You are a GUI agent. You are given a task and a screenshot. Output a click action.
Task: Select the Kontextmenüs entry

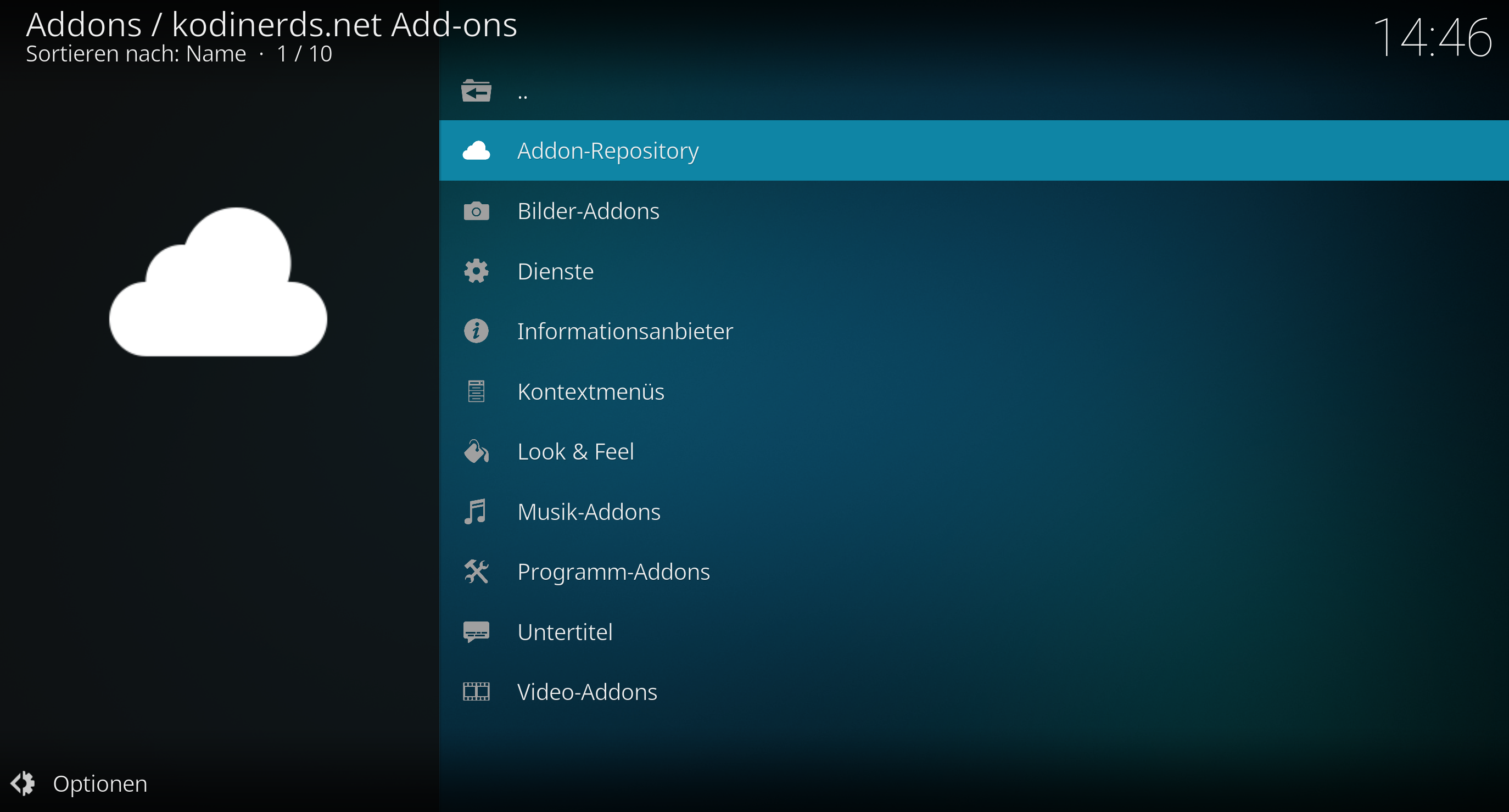coord(974,391)
